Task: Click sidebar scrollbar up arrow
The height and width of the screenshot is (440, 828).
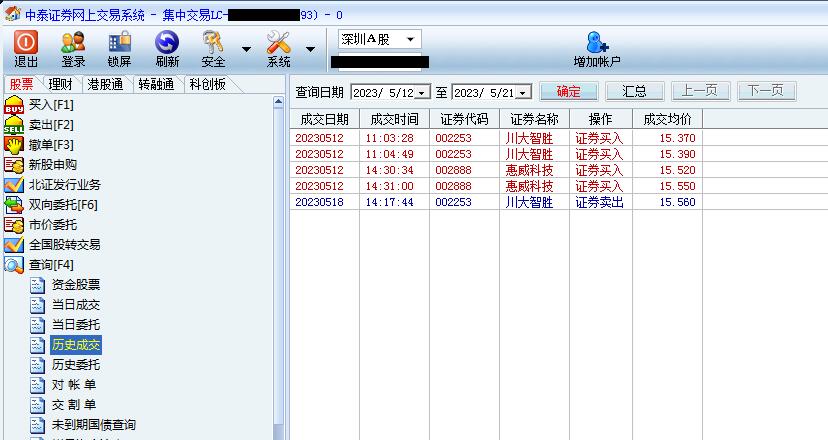Action: [278, 102]
